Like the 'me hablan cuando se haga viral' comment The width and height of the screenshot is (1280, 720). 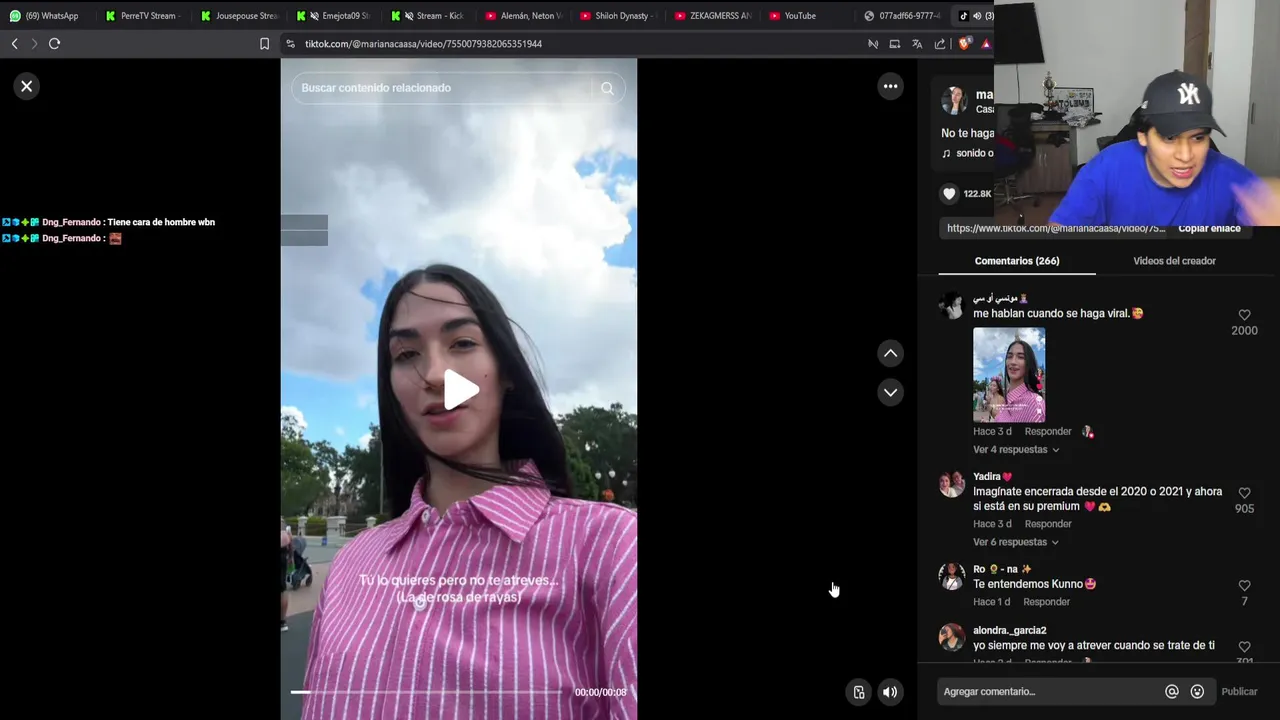coord(1244,315)
